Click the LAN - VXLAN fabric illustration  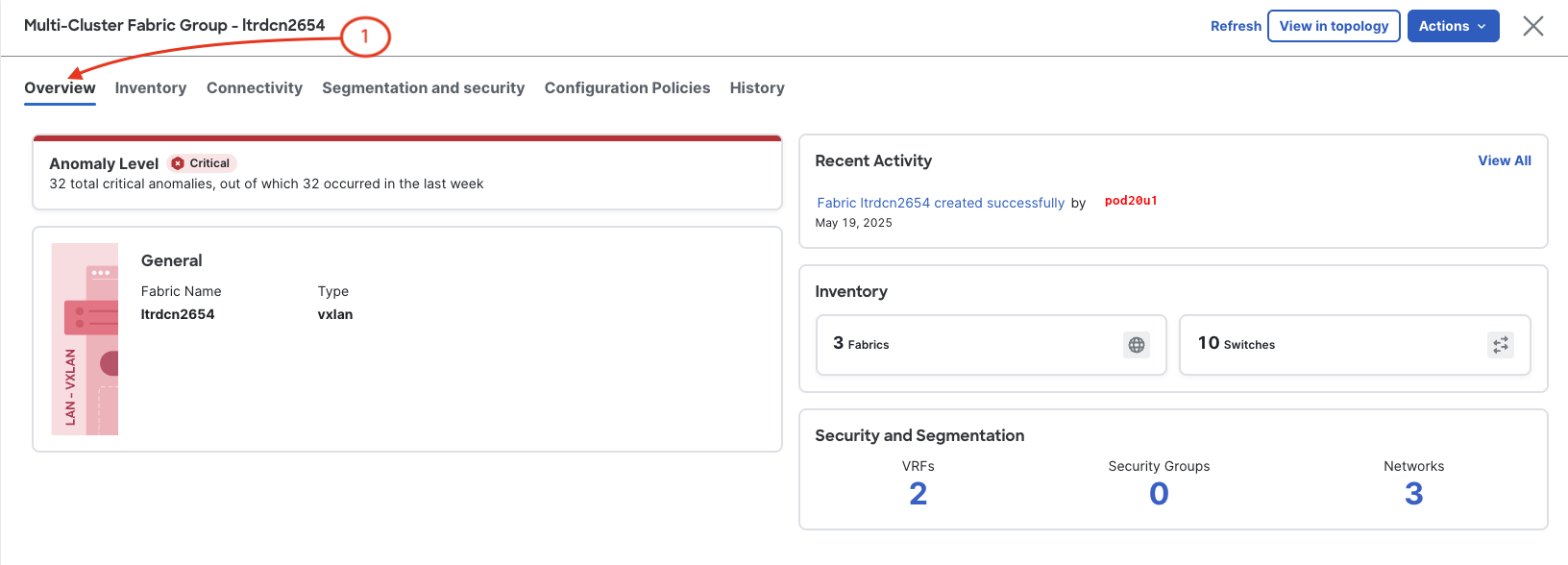85,339
